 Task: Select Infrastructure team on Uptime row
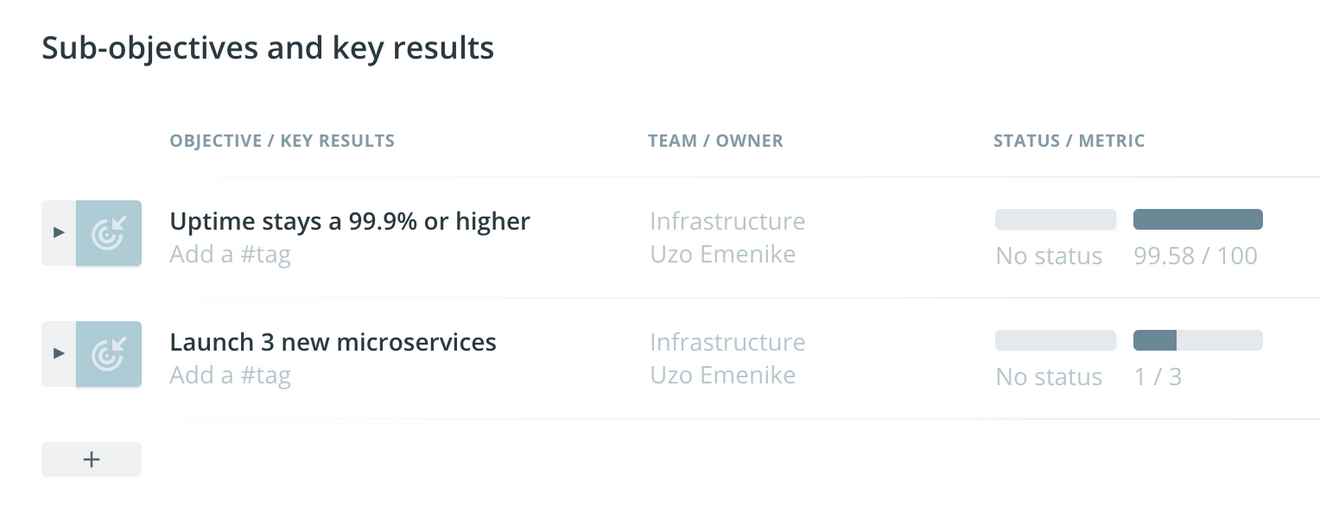pyautogui.click(x=727, y=221)
